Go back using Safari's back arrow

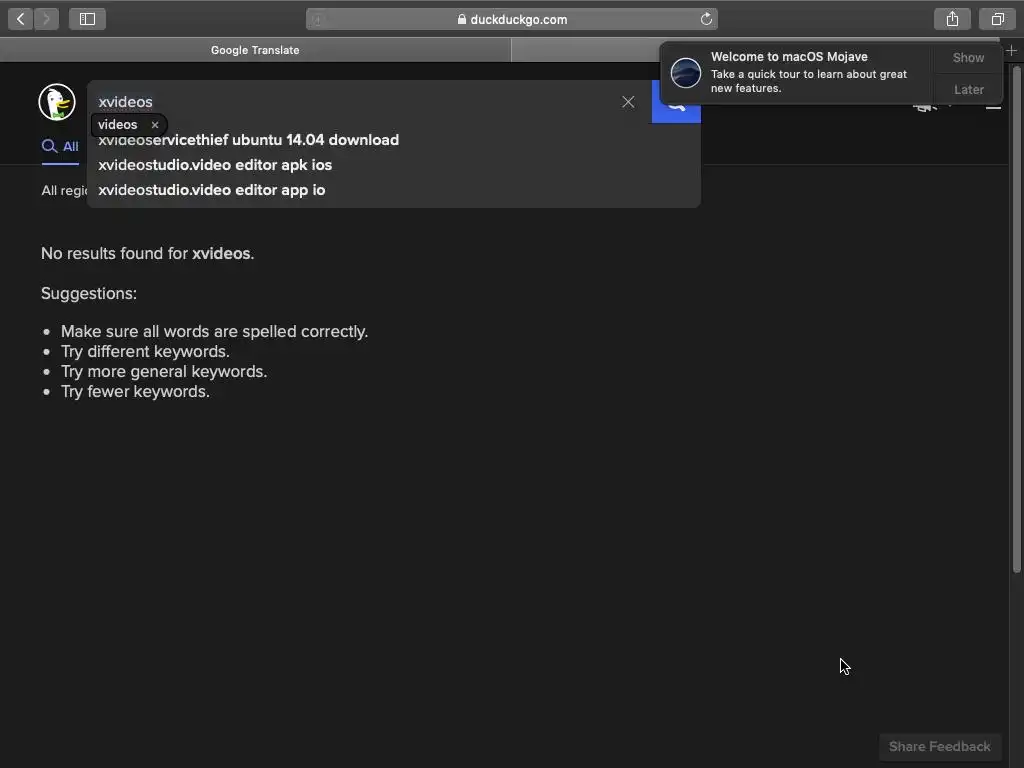click(21, 19)
